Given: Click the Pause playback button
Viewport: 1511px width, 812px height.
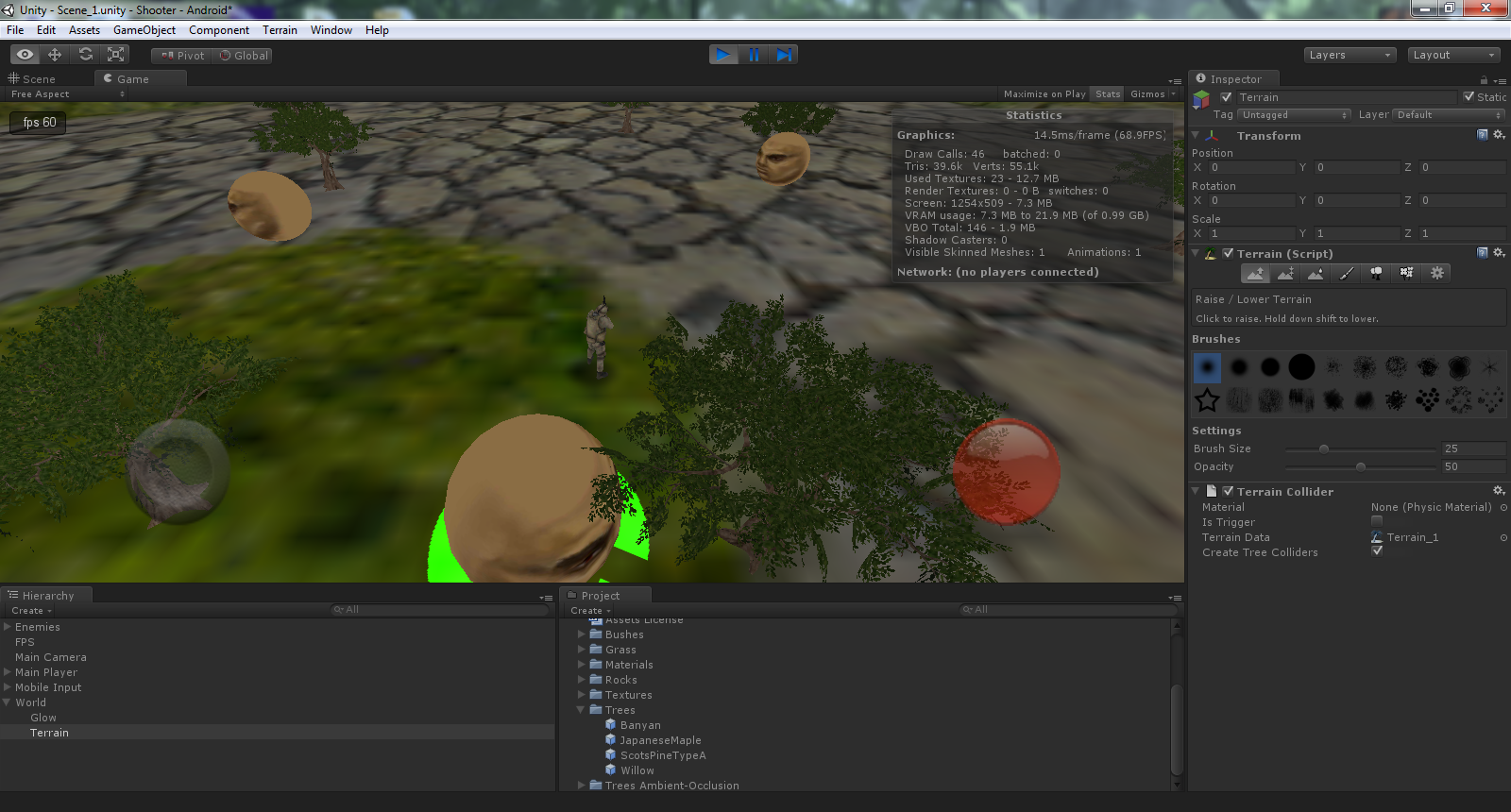Looking at the screenshot, I should [754, 55].
